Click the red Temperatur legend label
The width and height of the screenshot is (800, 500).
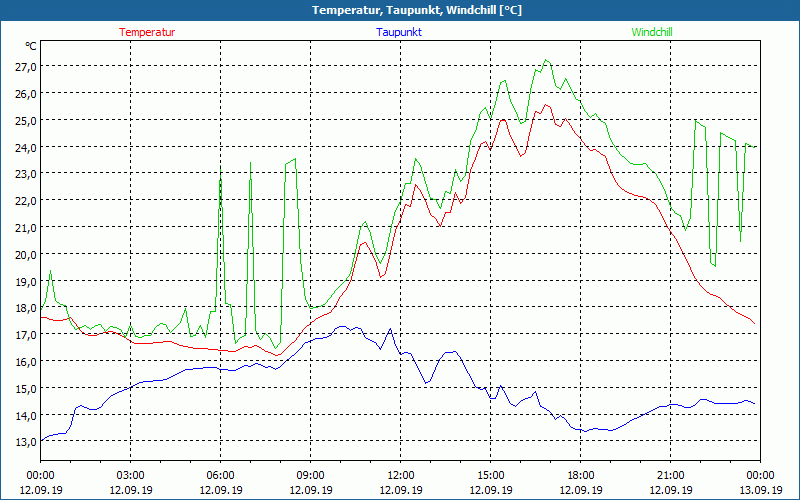click(x=147, y=32)
